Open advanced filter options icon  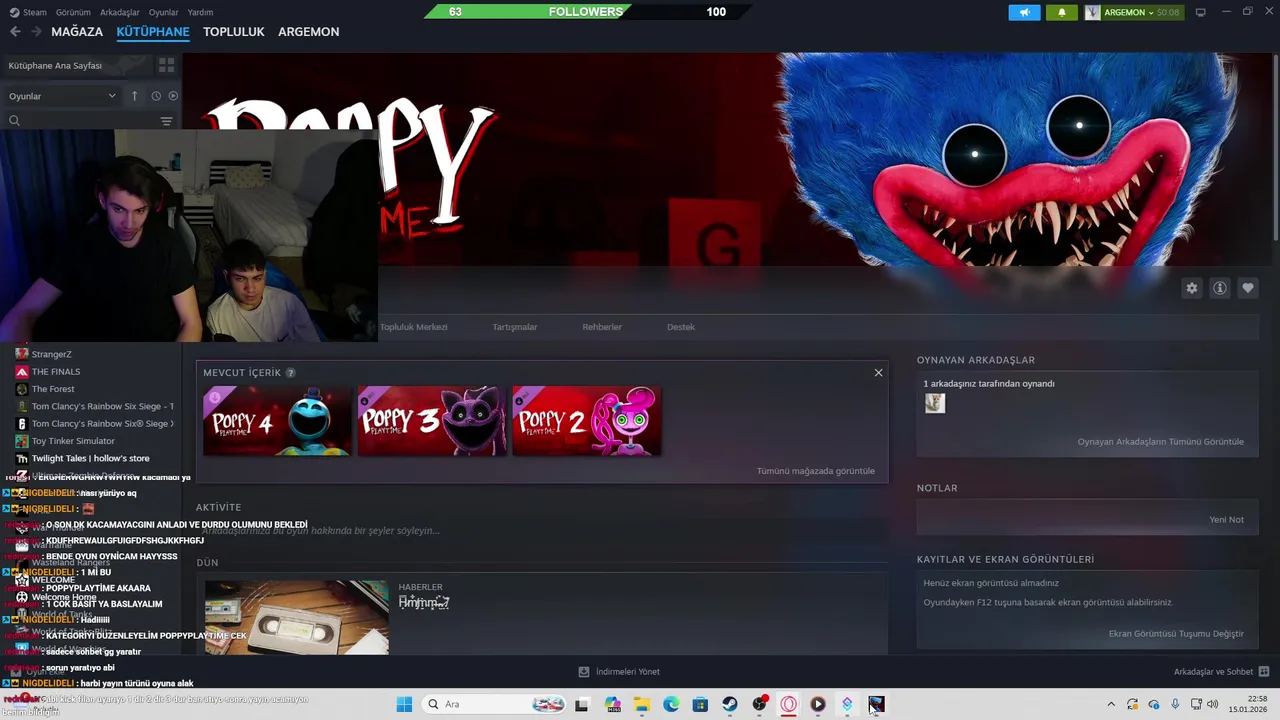point(166,121)
